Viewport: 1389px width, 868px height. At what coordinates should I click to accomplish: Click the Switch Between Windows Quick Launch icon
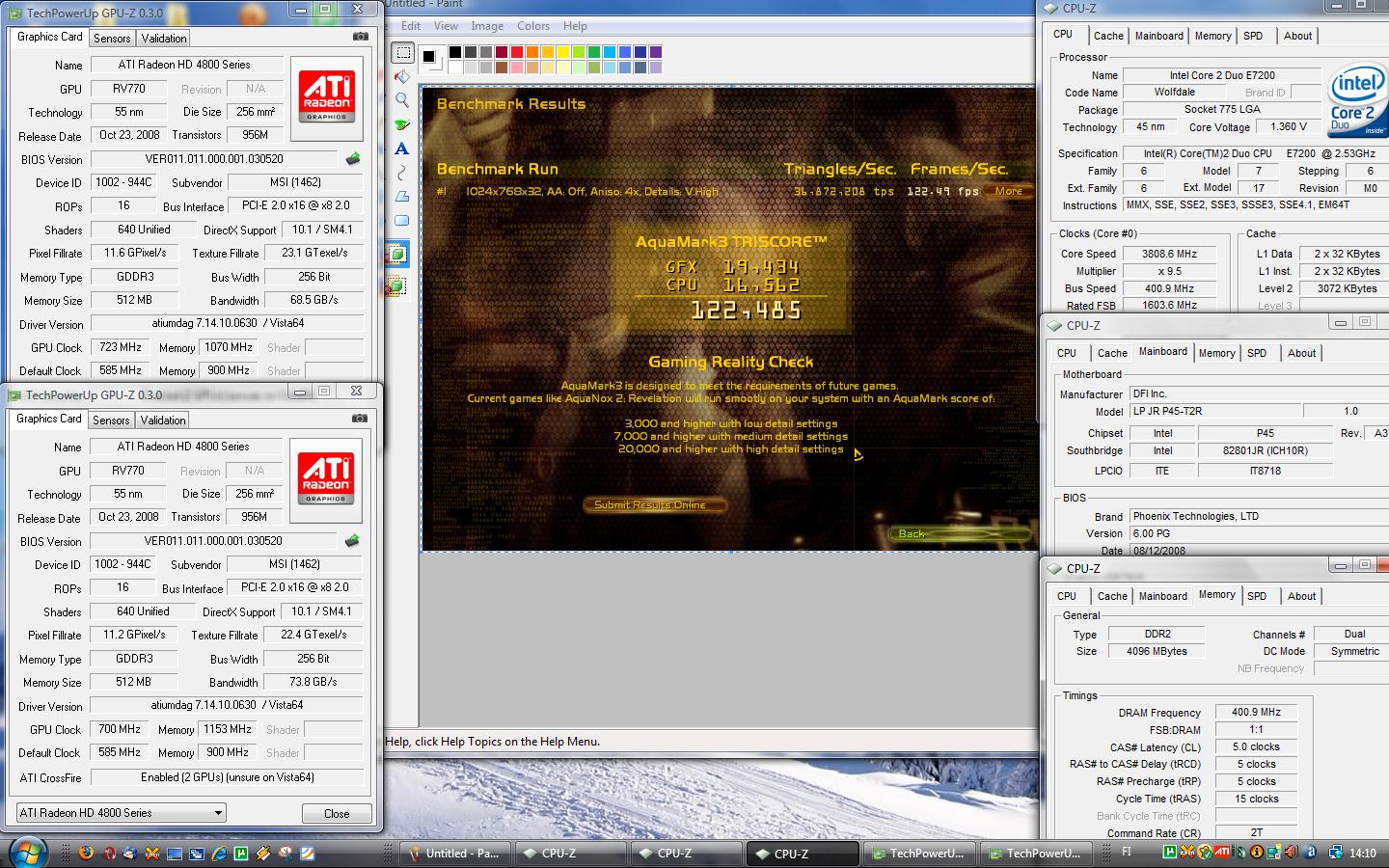click(197, 853)
